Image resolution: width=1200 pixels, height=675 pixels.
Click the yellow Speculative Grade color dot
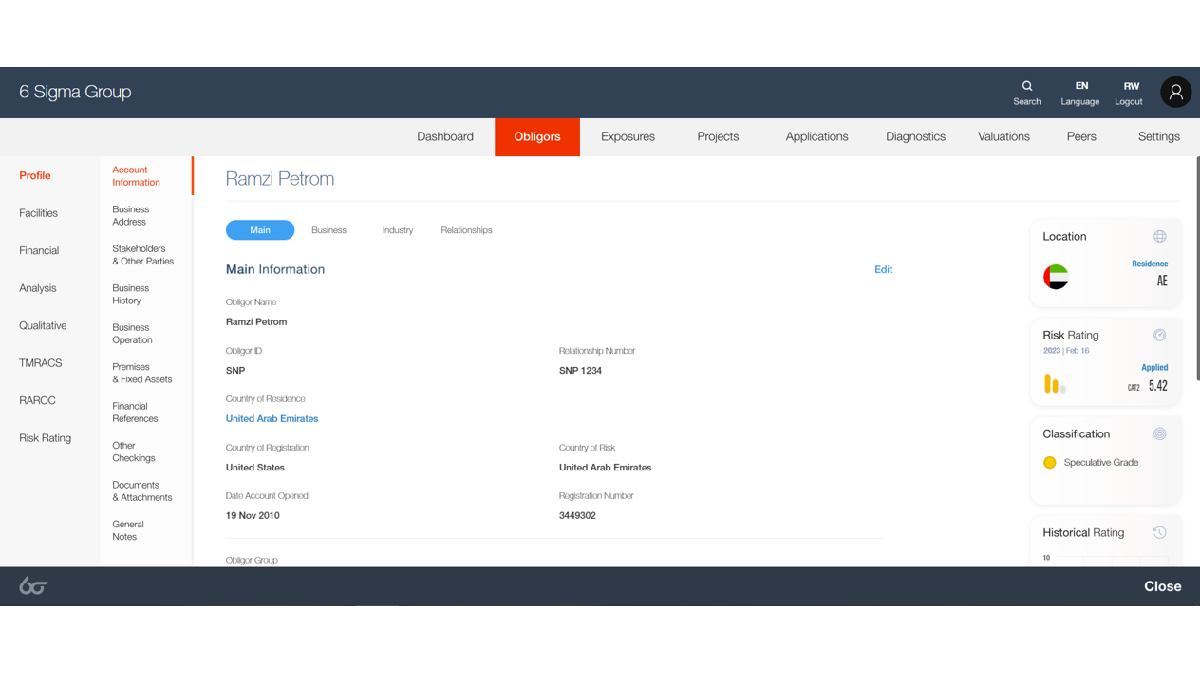(1050, 463)
